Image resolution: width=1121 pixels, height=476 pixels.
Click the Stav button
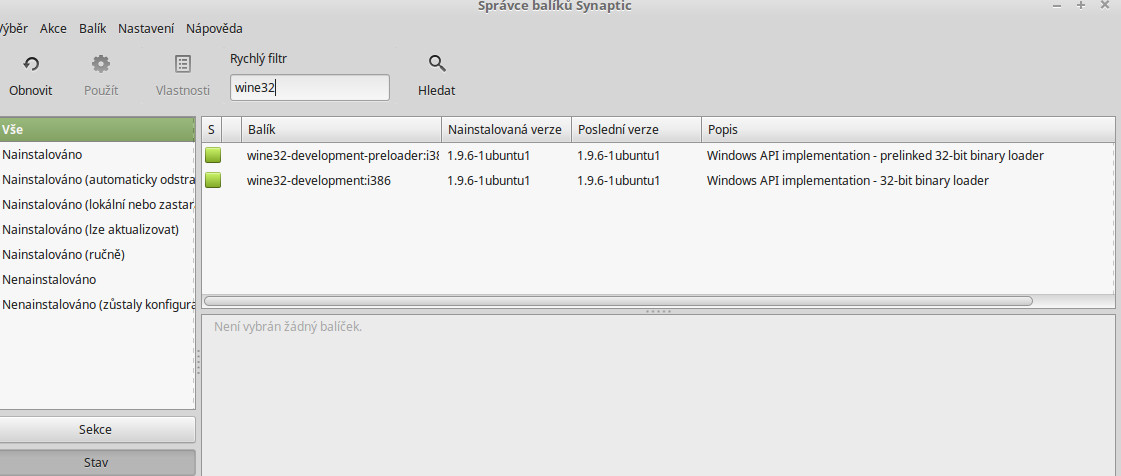coord(96,463)
